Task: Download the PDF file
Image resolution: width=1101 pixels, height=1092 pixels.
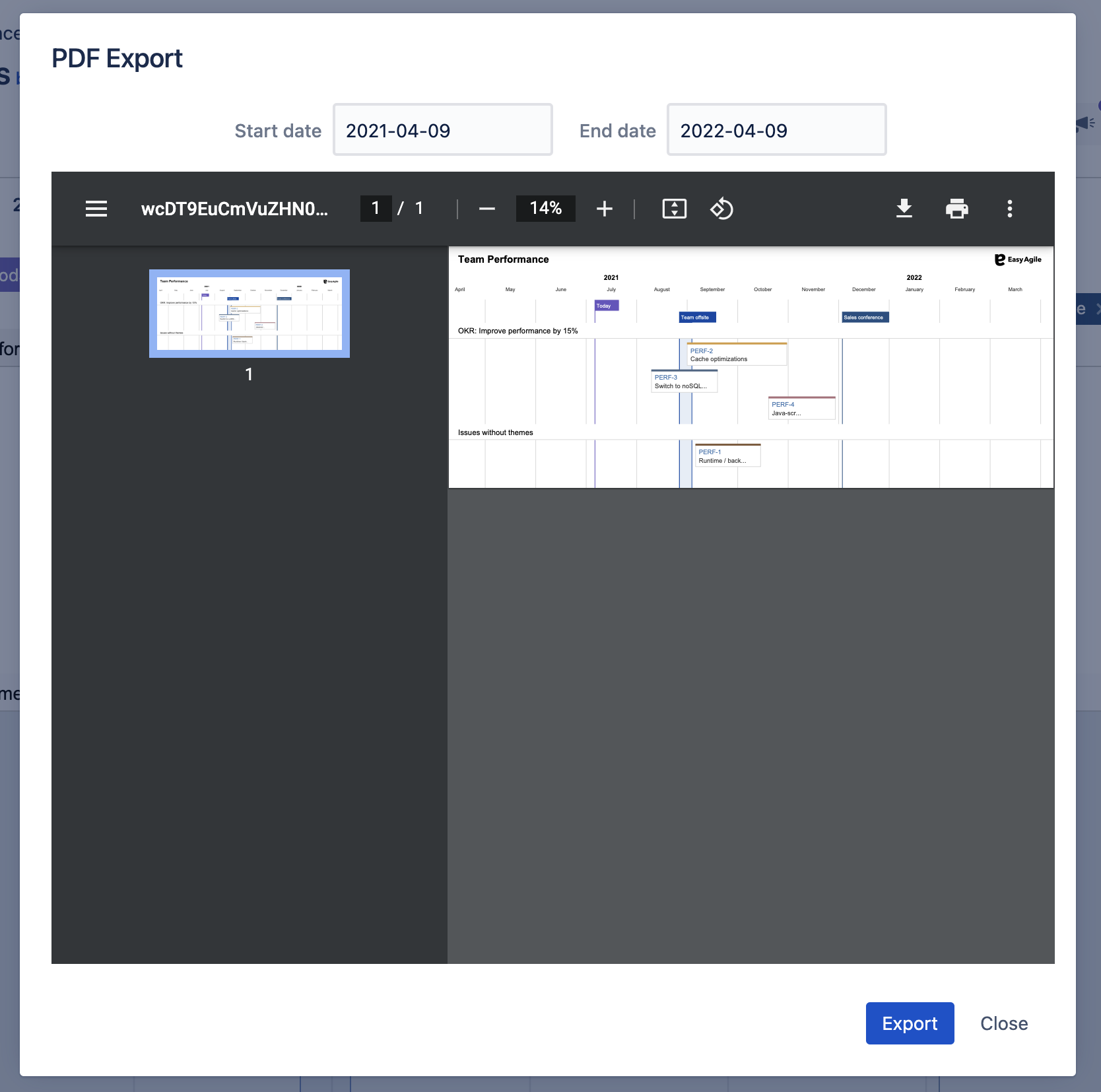Action: pos(904,209)
